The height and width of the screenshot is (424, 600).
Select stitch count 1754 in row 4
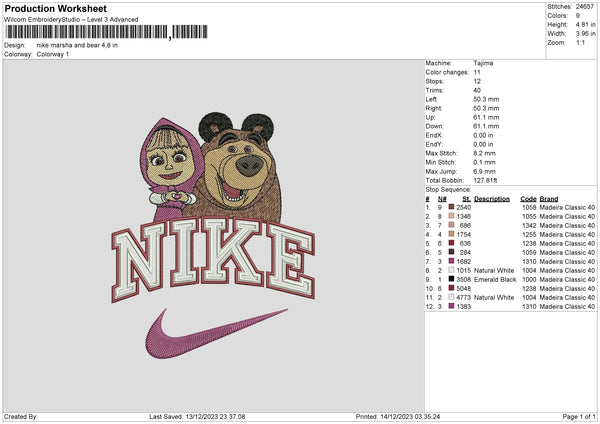(463, 234)
